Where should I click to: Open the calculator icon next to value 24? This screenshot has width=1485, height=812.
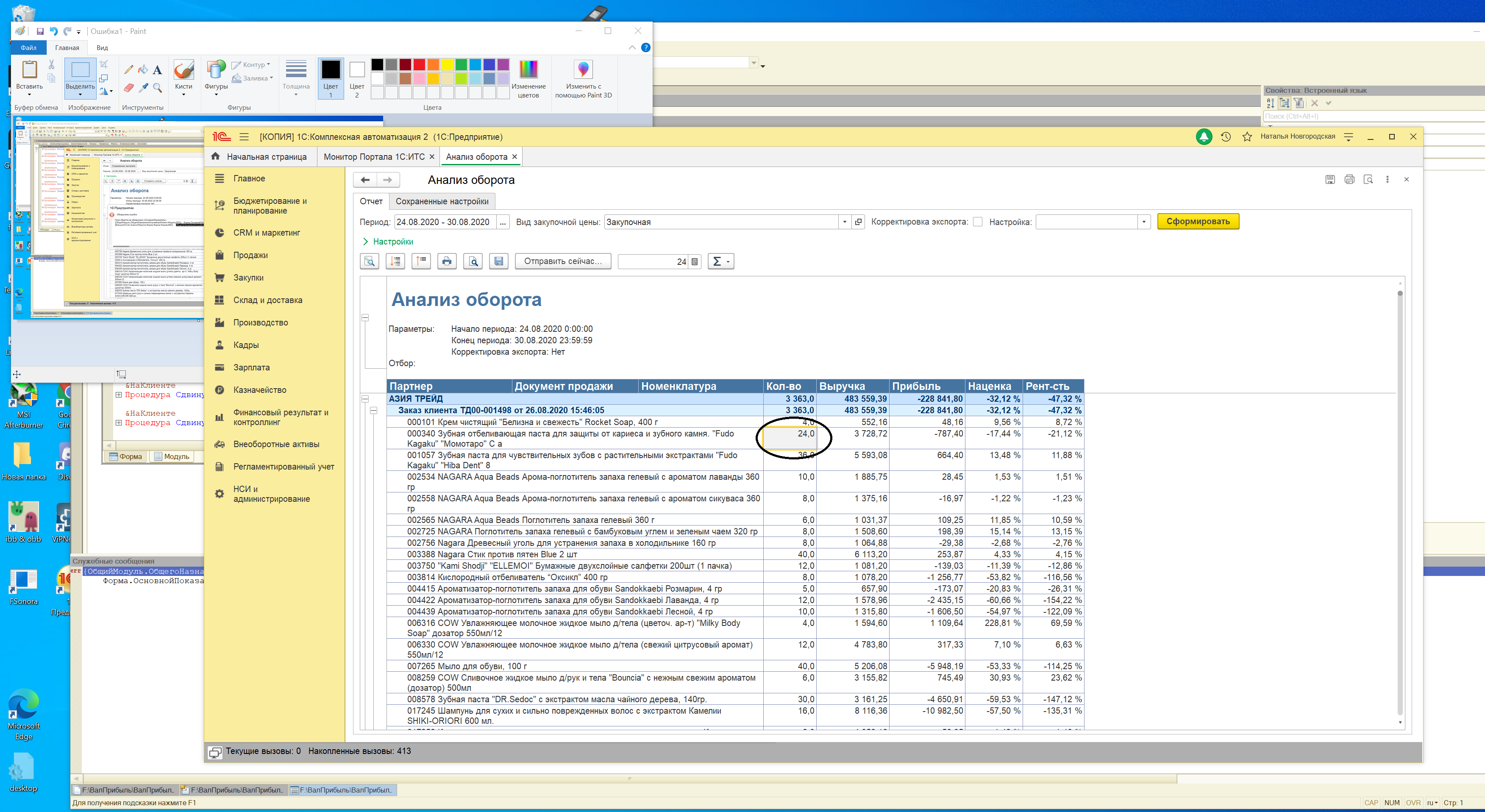click(x=695, y=261)
